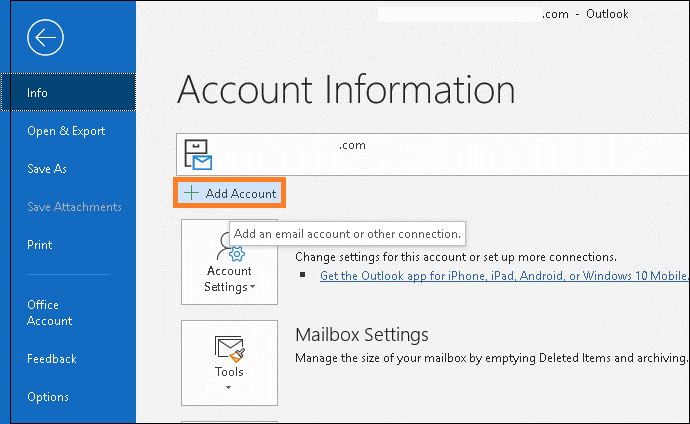Click the mailbox account icon
The height and width of the screenshot is (424, 690).
[x=198, y=154]
